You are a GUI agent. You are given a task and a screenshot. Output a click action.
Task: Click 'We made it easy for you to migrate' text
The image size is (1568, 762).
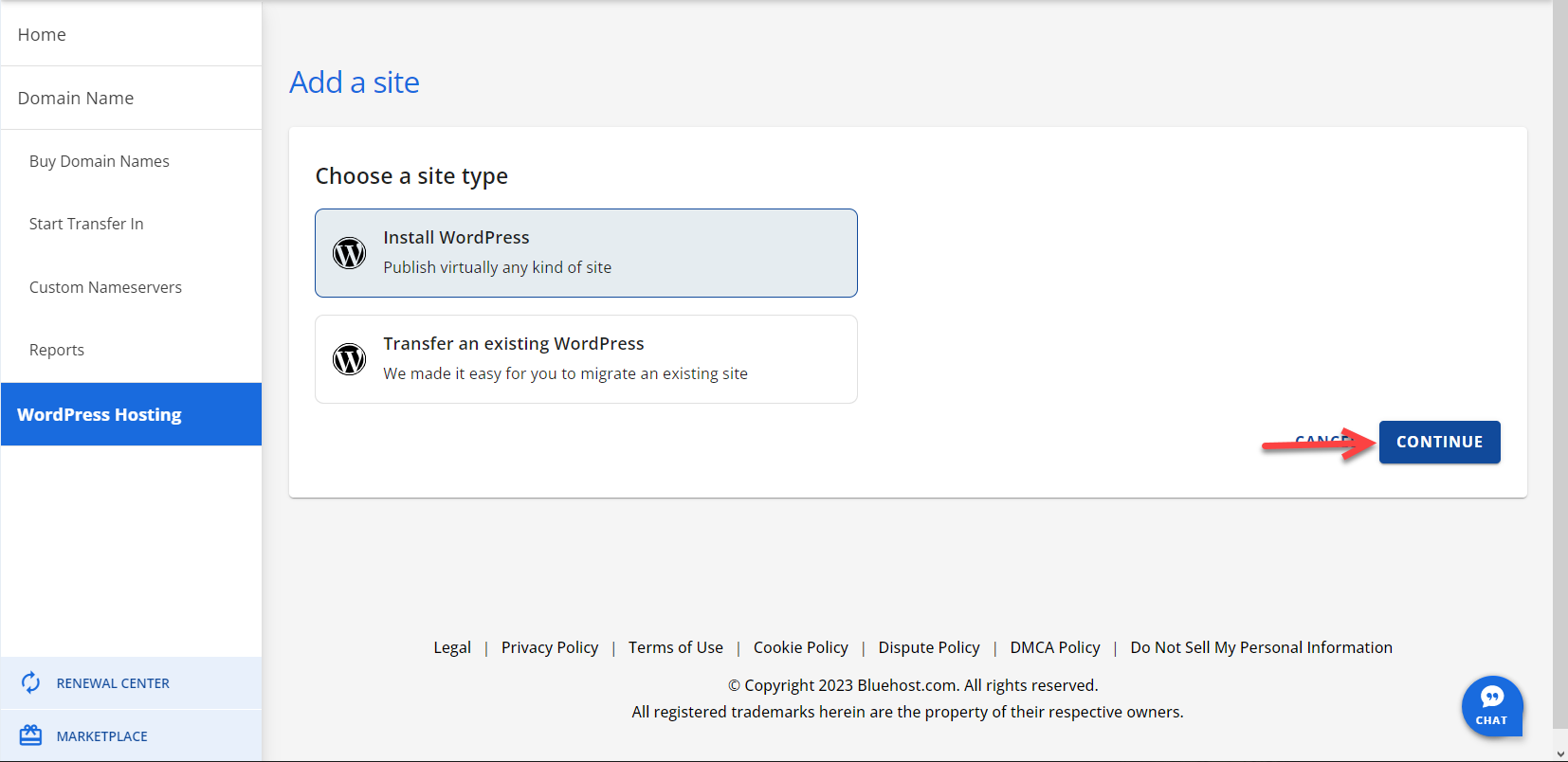coord(566,373)
